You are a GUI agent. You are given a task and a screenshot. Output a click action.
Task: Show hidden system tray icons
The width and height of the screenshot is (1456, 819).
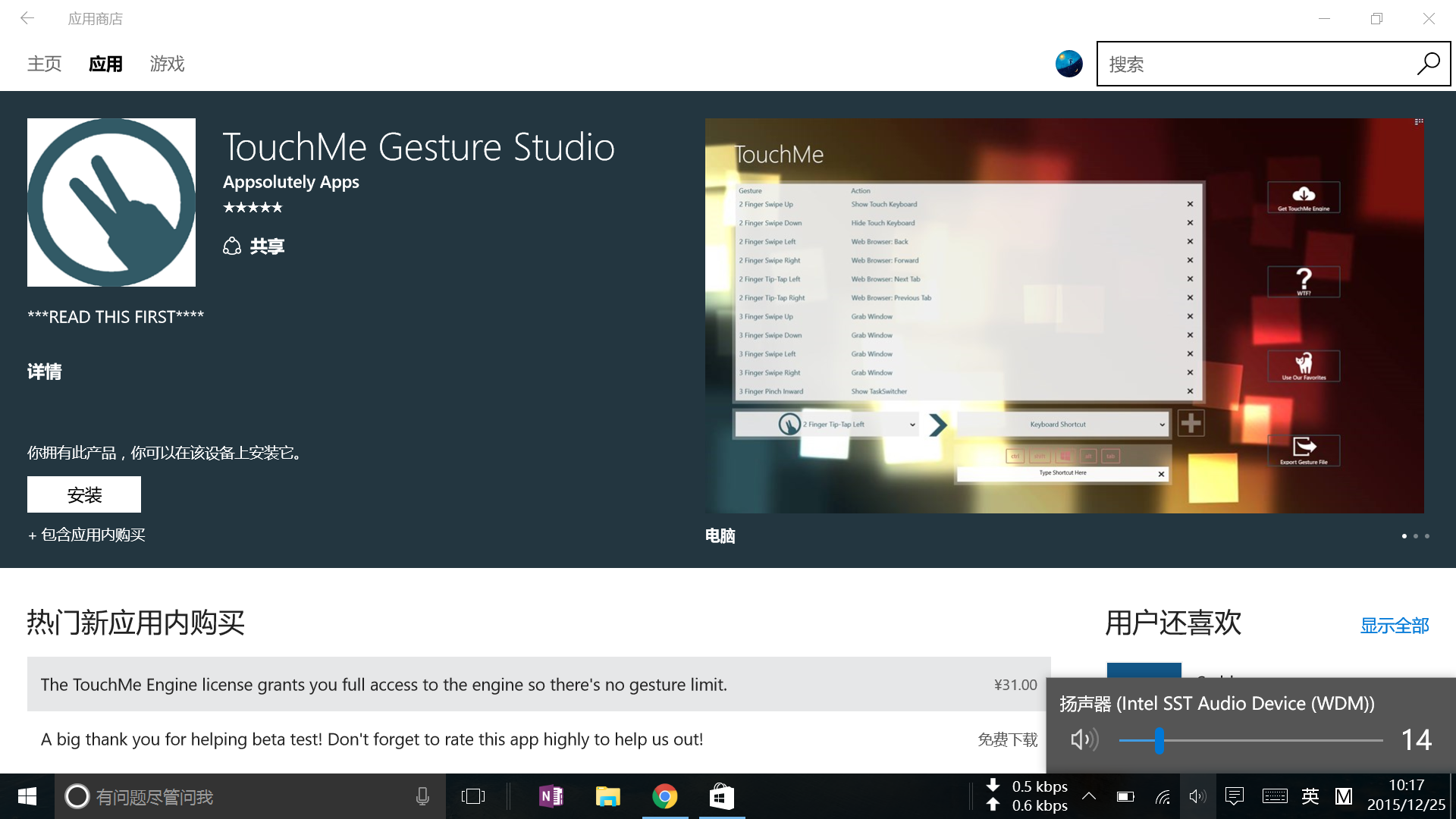(x=1089, y=796)
